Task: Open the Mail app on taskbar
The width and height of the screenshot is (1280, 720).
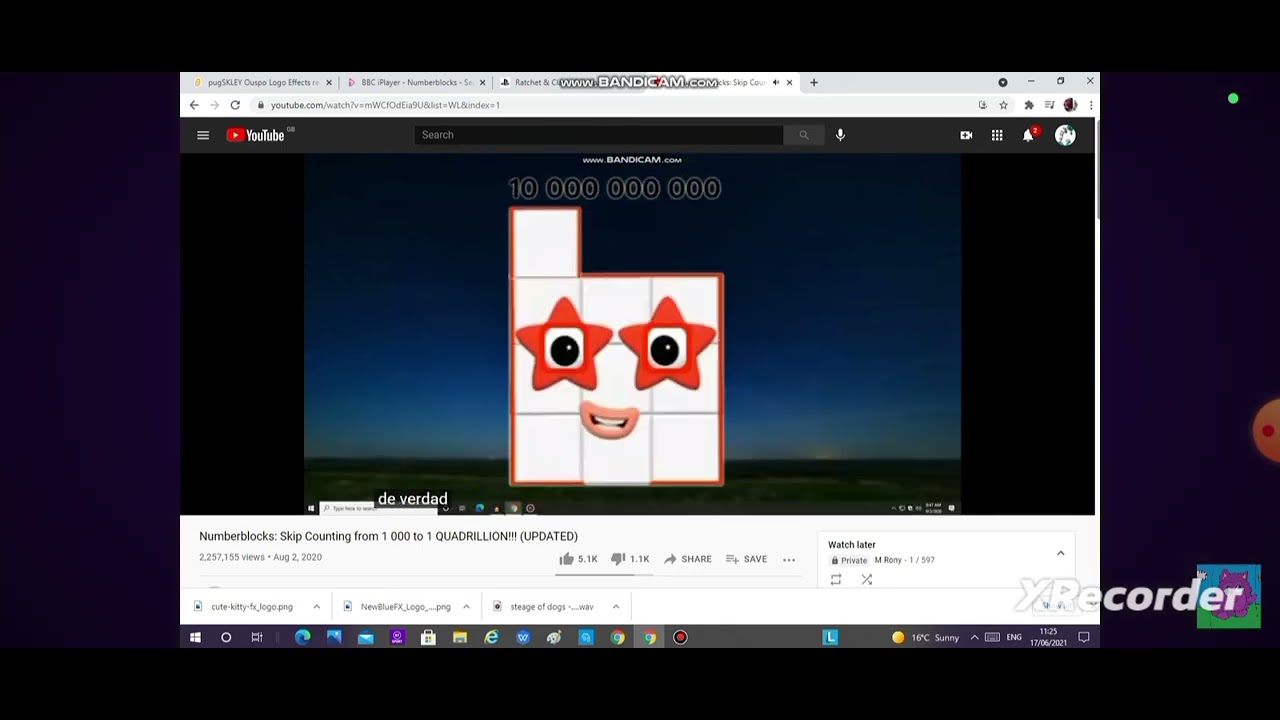Action: (366, 637)
